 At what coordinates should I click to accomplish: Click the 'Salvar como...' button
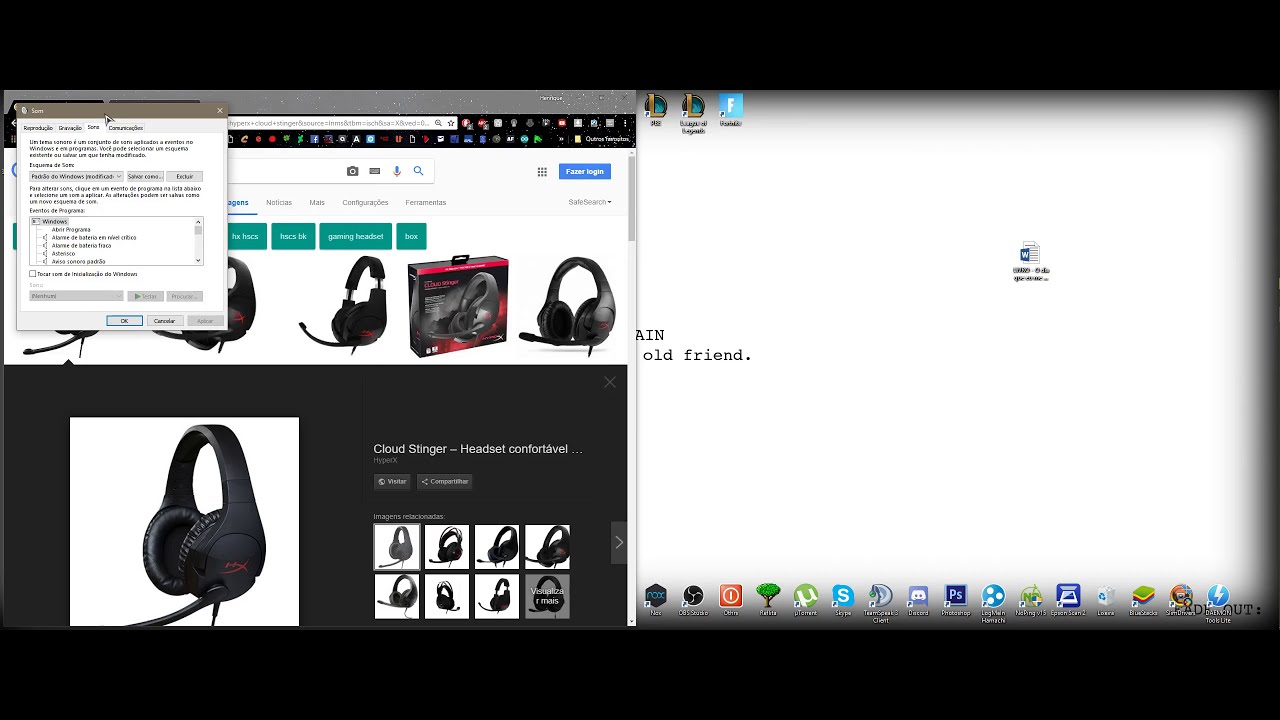pos(145,176)
